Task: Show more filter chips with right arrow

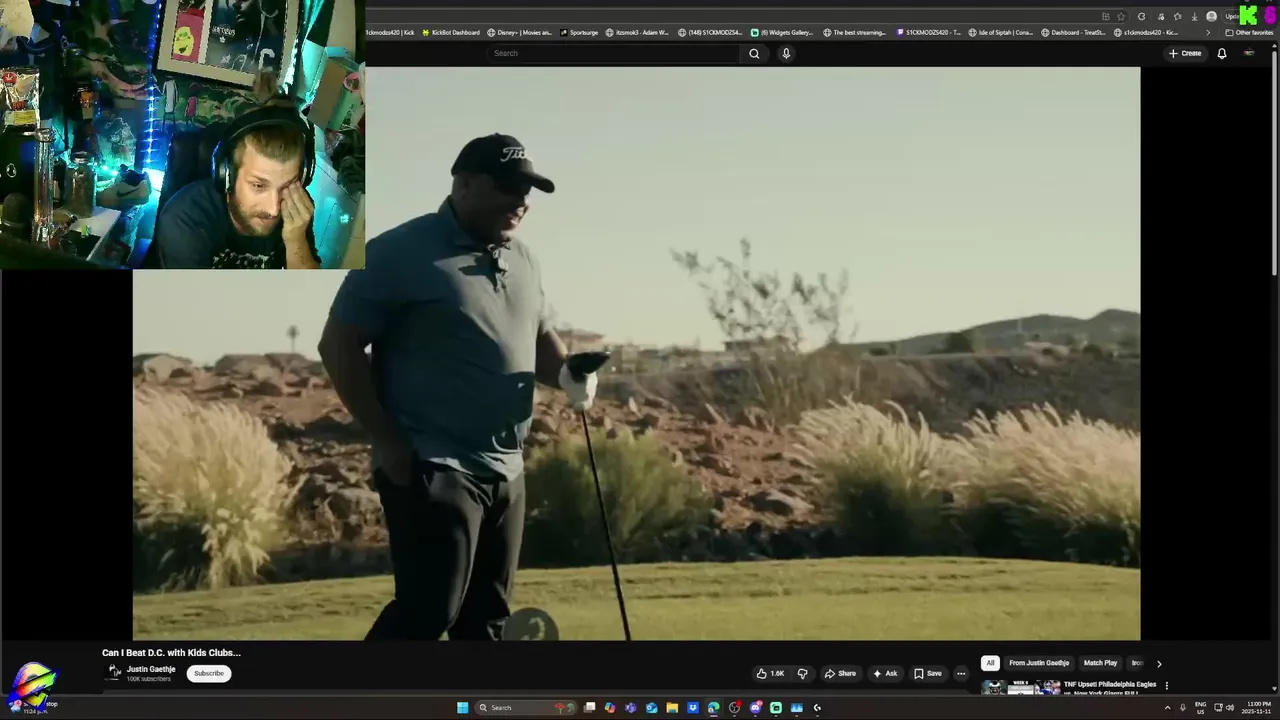Action: (1159, 663)
